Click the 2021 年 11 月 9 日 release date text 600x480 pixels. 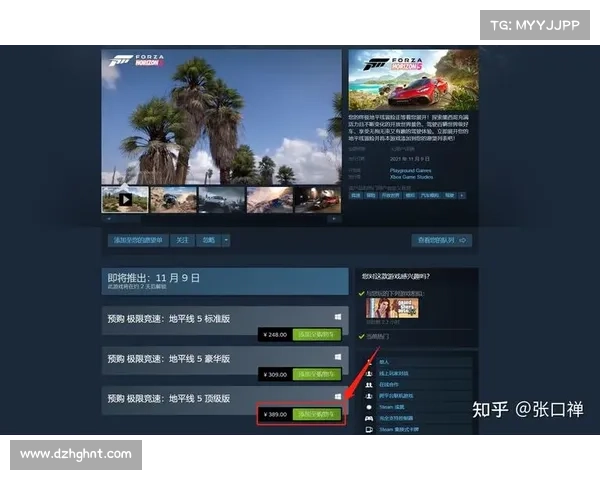409,159
